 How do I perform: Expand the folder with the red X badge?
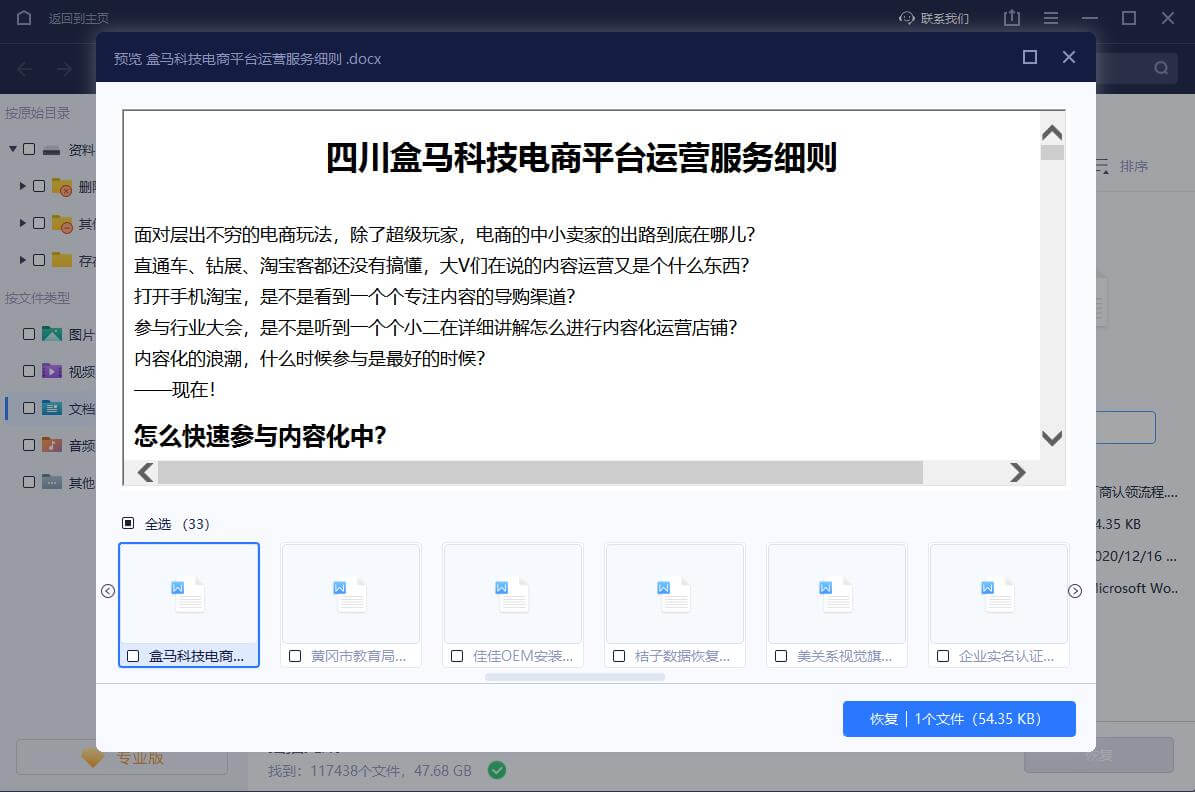pyautogui.click(x=22, y=186)
